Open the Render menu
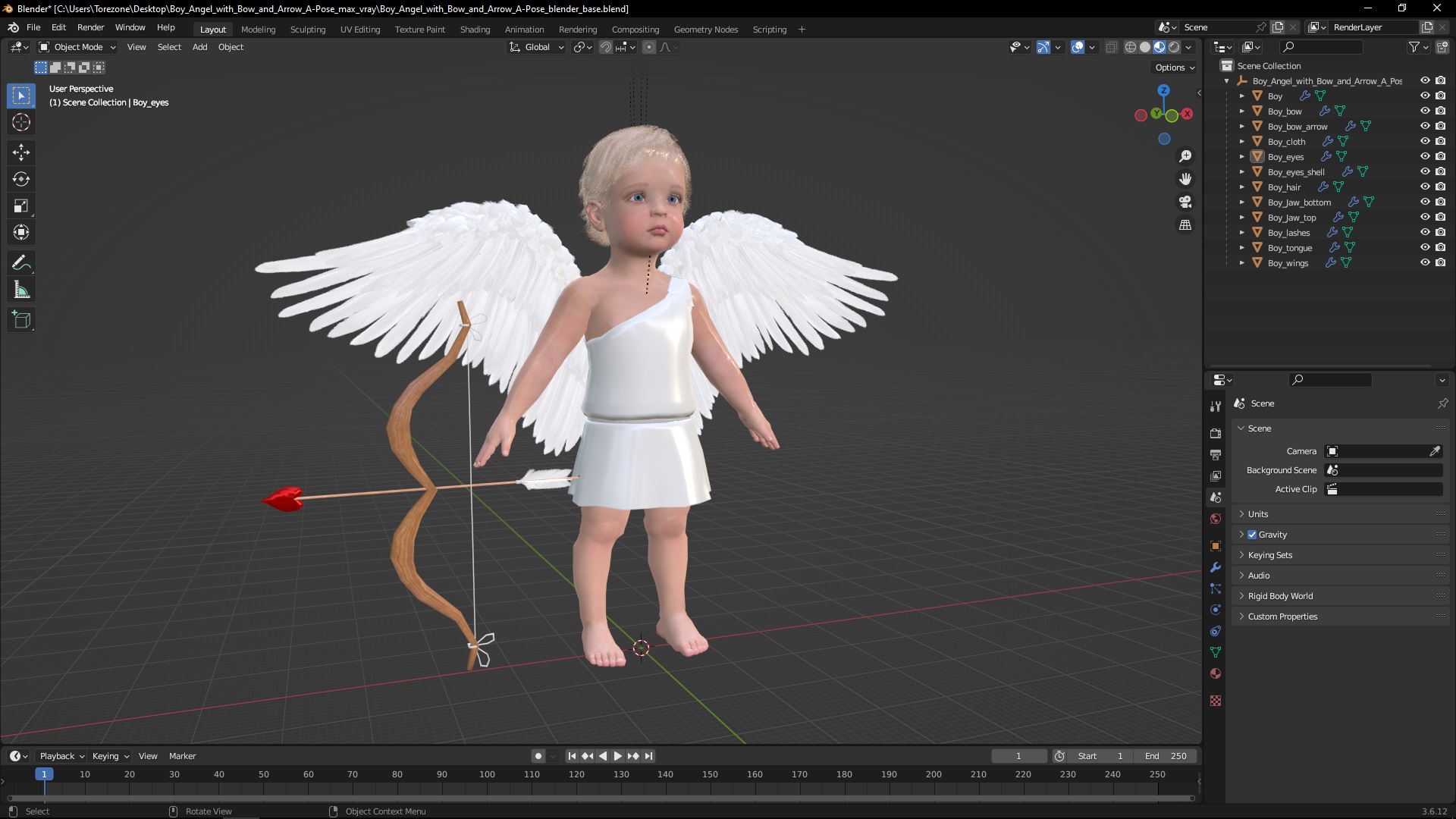The height and width of the screenshot is (819, 1456). coord(90,27)
